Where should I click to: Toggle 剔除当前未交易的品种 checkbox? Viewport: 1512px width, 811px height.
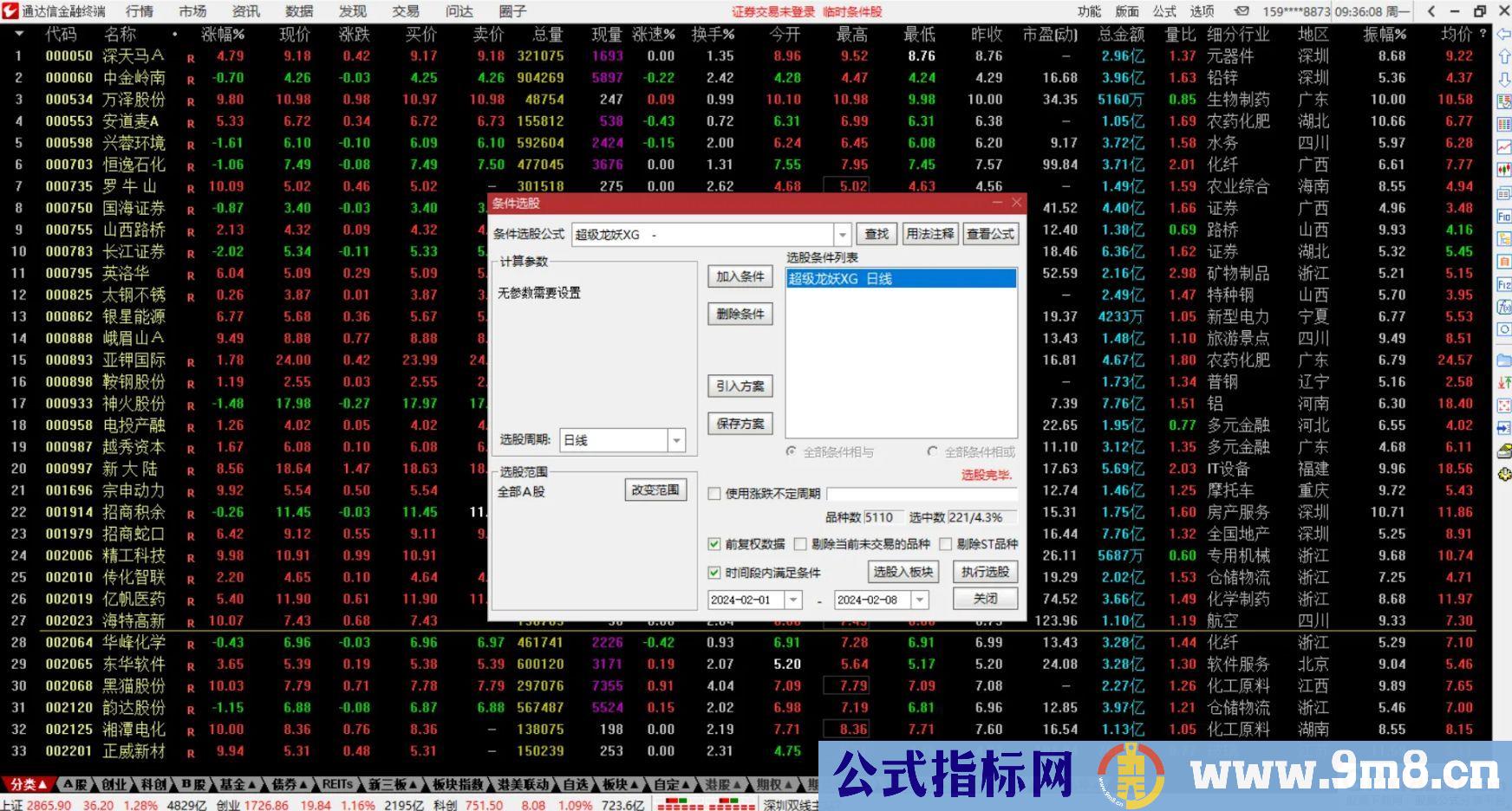pyautogui.click(x=800, y=544)
